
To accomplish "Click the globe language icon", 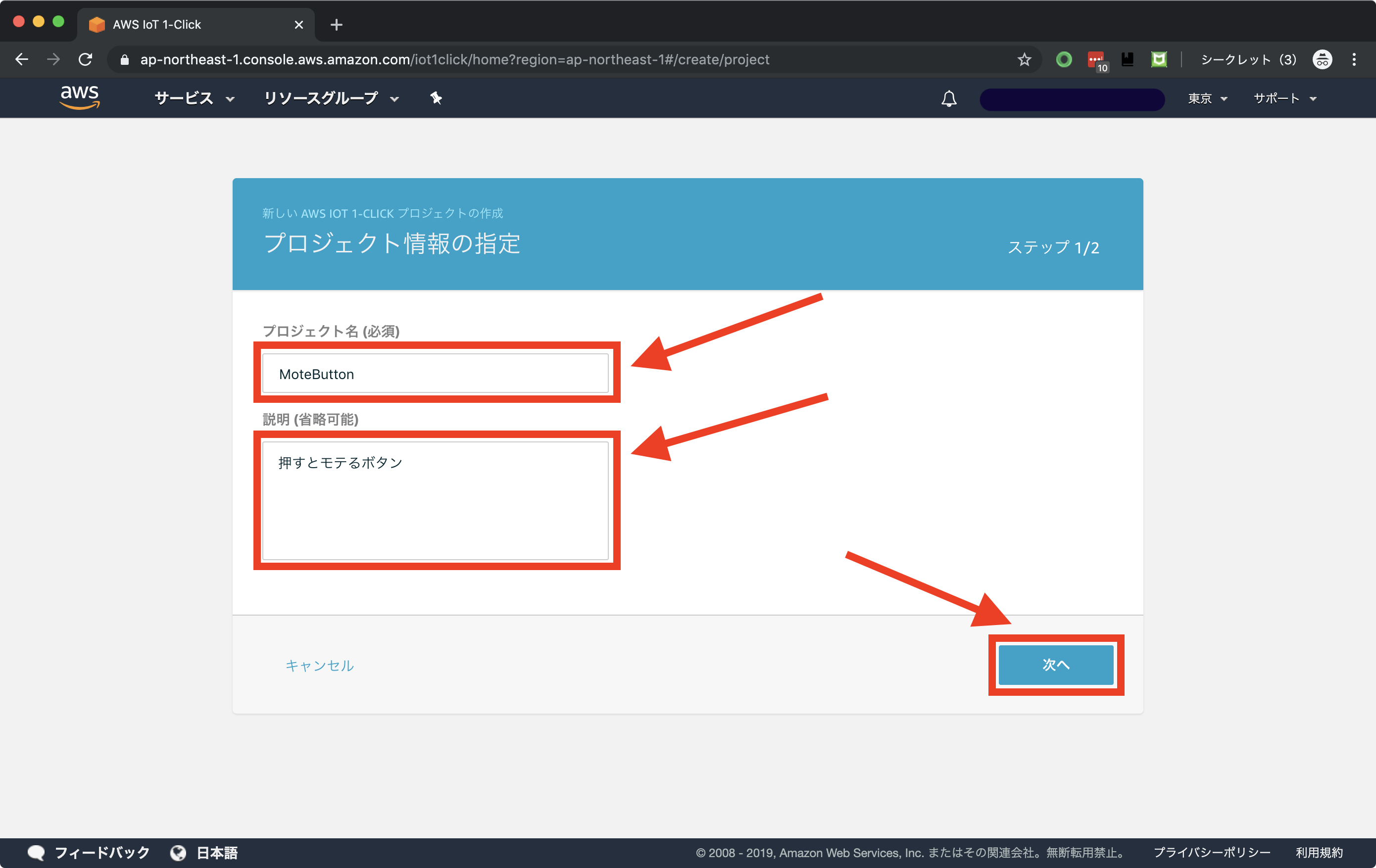I will [x=178, y=853].
